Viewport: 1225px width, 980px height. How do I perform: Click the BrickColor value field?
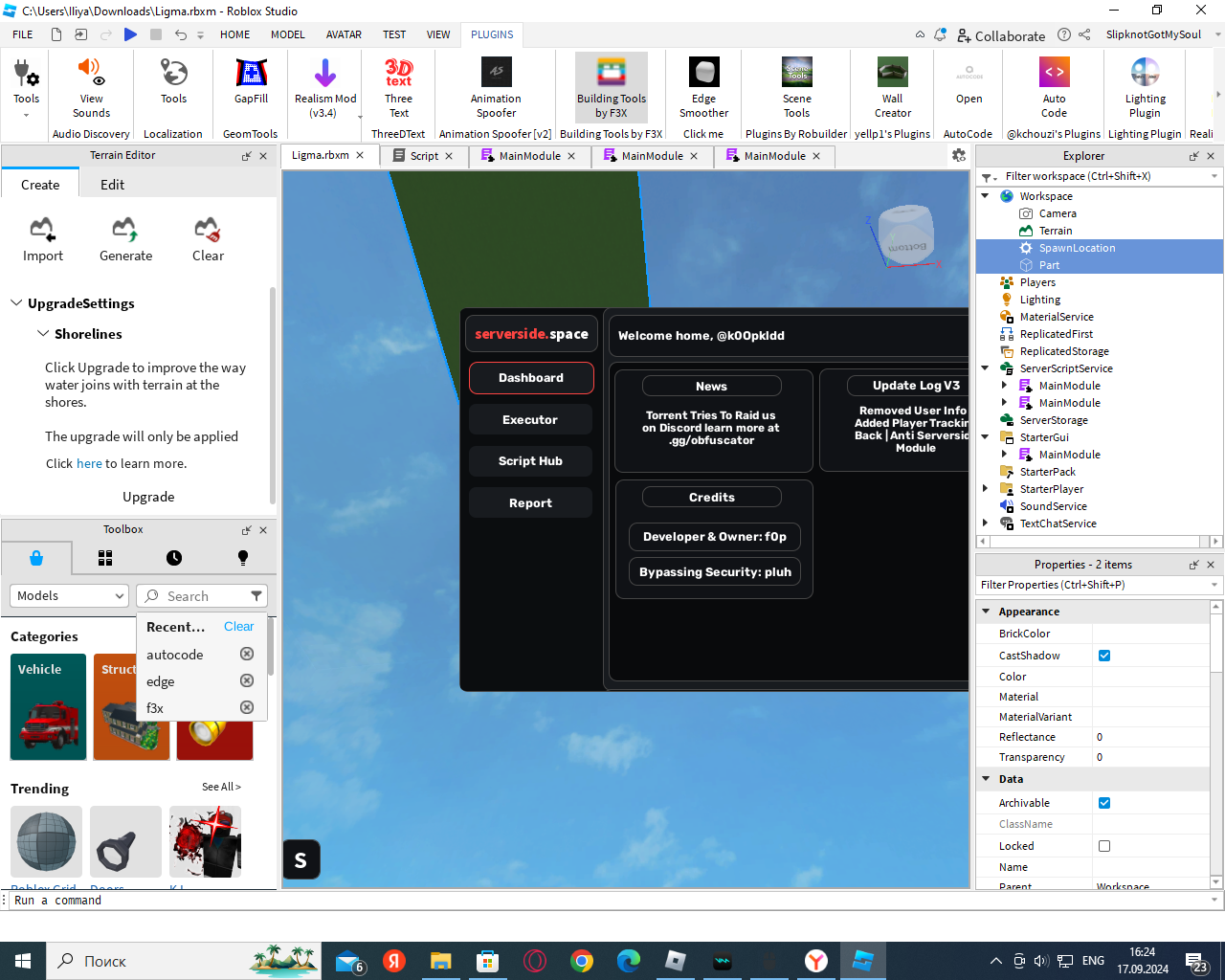[1151, 634]
